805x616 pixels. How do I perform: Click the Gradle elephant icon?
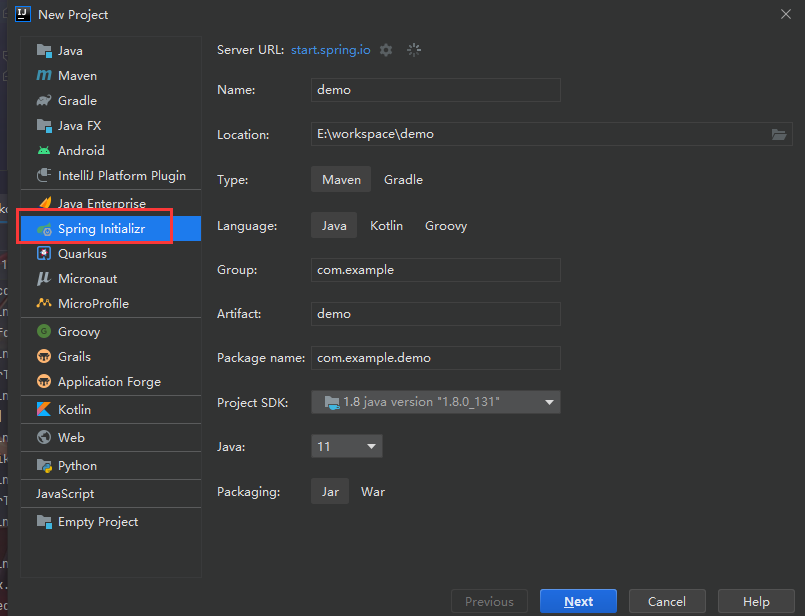click(x=44, y=101)
